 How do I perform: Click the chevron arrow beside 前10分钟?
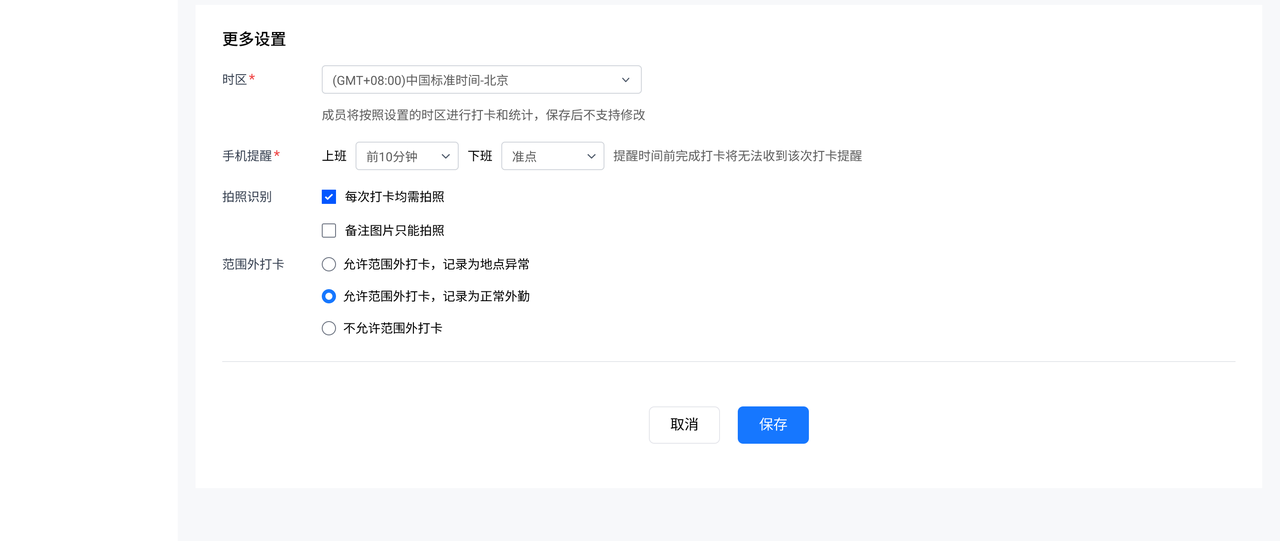click(x=446, y=156)
